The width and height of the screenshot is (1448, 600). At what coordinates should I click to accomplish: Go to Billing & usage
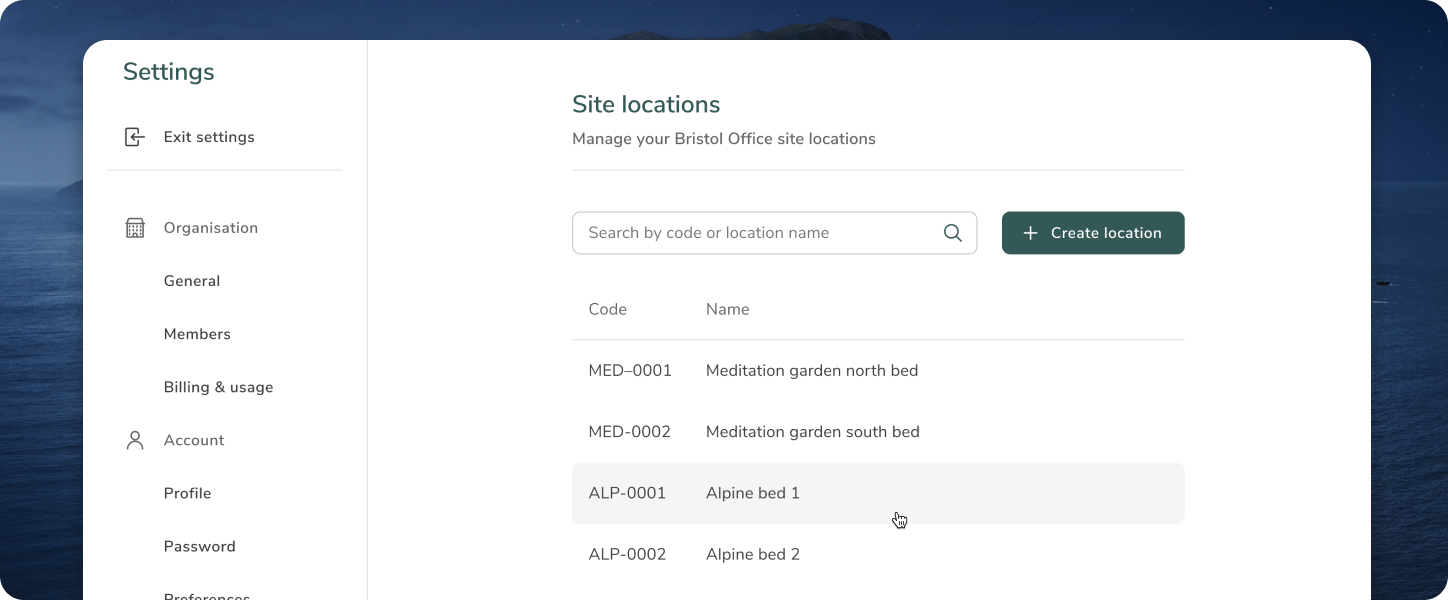tap(218, 387)
